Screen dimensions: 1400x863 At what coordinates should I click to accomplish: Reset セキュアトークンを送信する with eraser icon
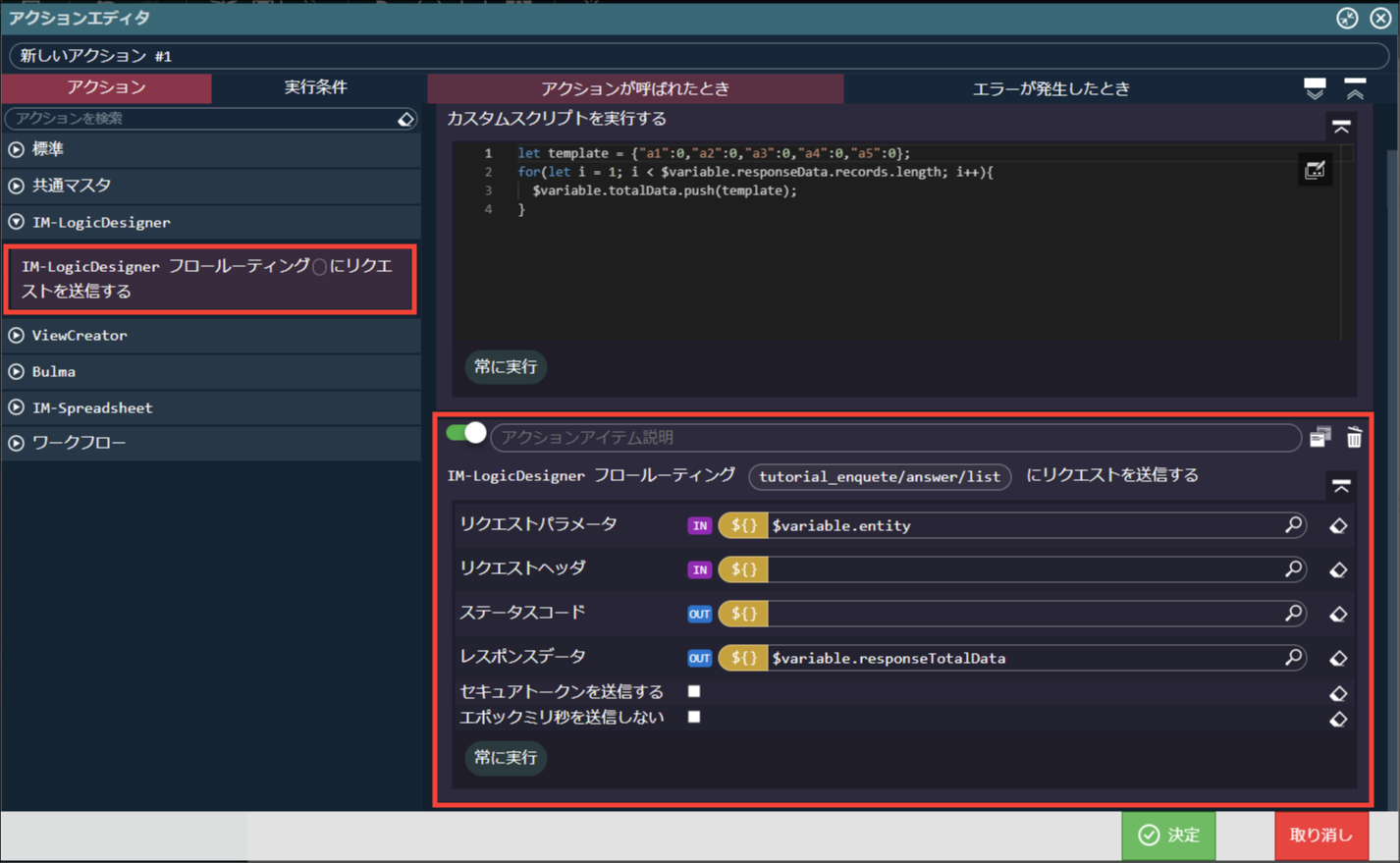point(1338,693)
